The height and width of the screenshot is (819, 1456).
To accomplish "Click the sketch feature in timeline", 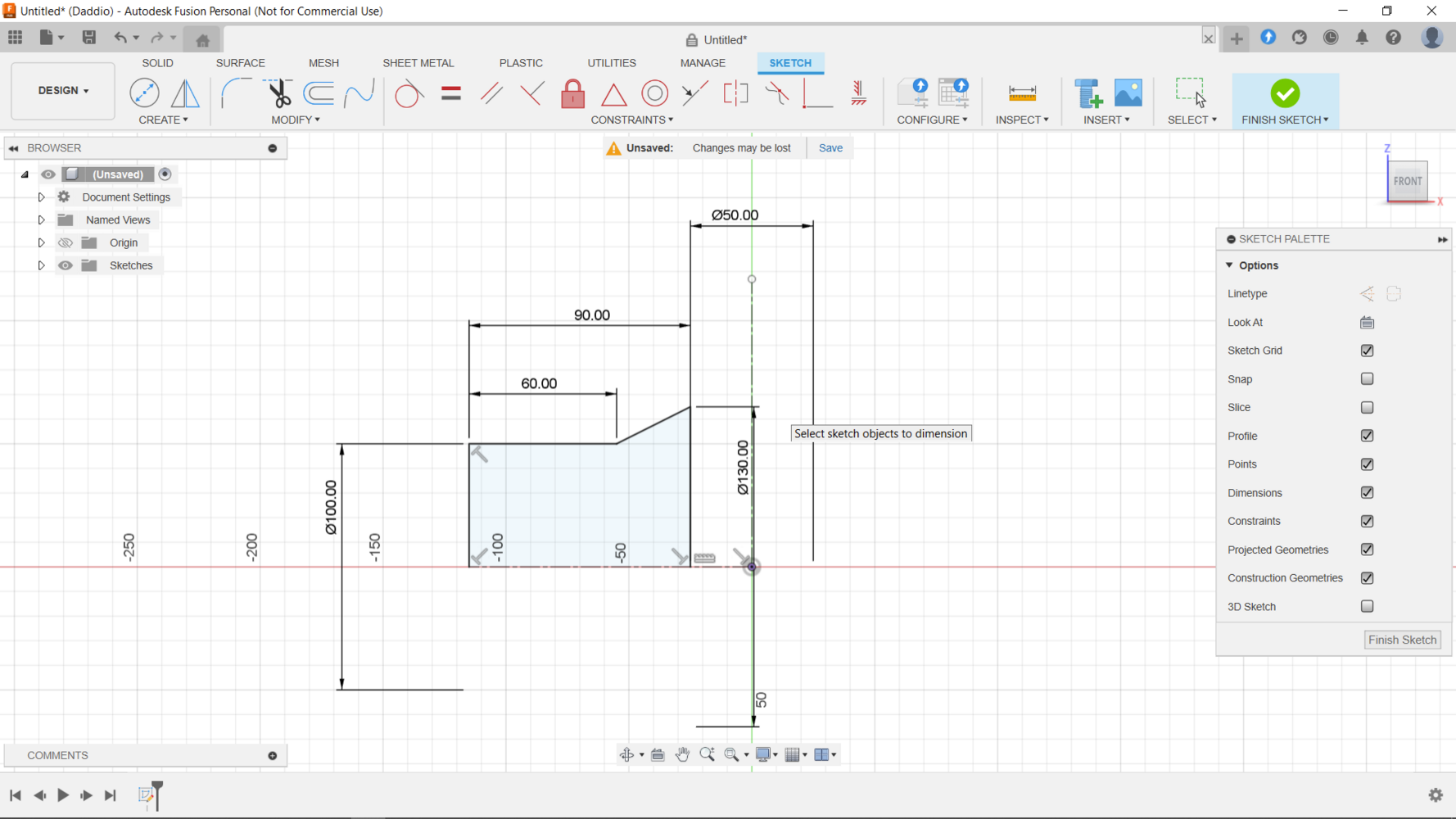I will (x=147, y=795).
